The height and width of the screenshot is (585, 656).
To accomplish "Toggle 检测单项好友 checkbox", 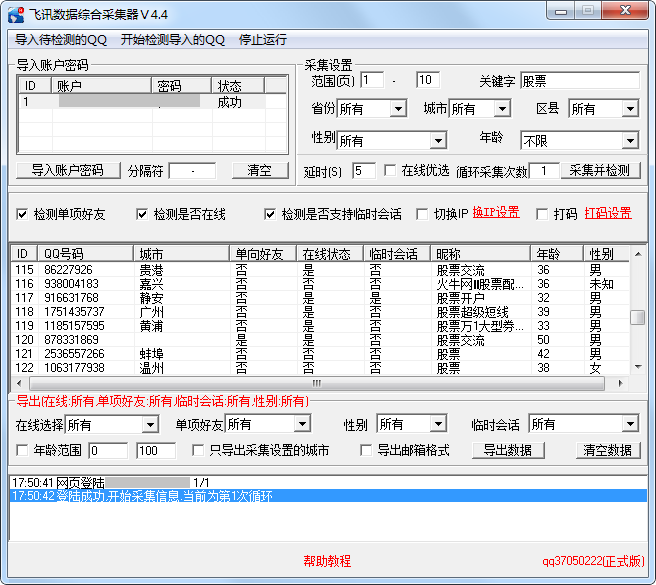I will tap(23, 214).
